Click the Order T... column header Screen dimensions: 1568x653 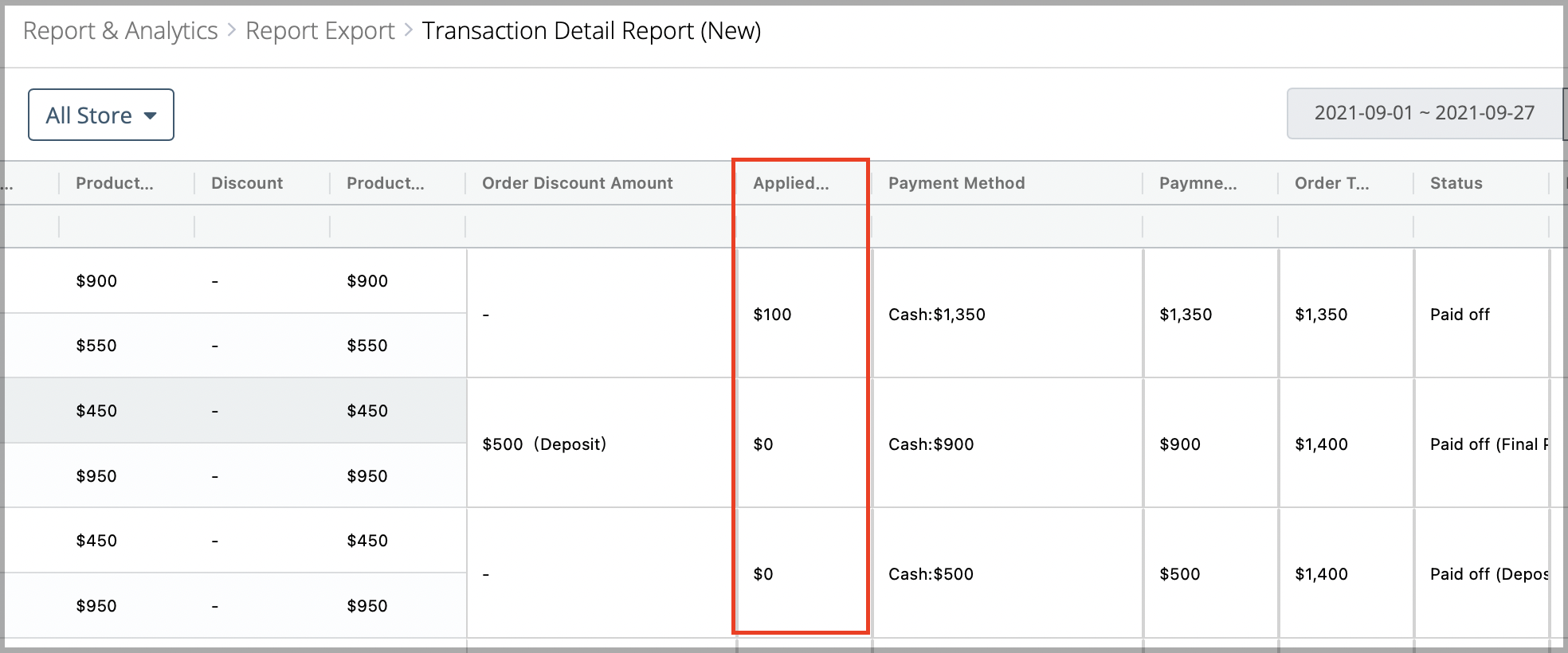coord(1332,183)
